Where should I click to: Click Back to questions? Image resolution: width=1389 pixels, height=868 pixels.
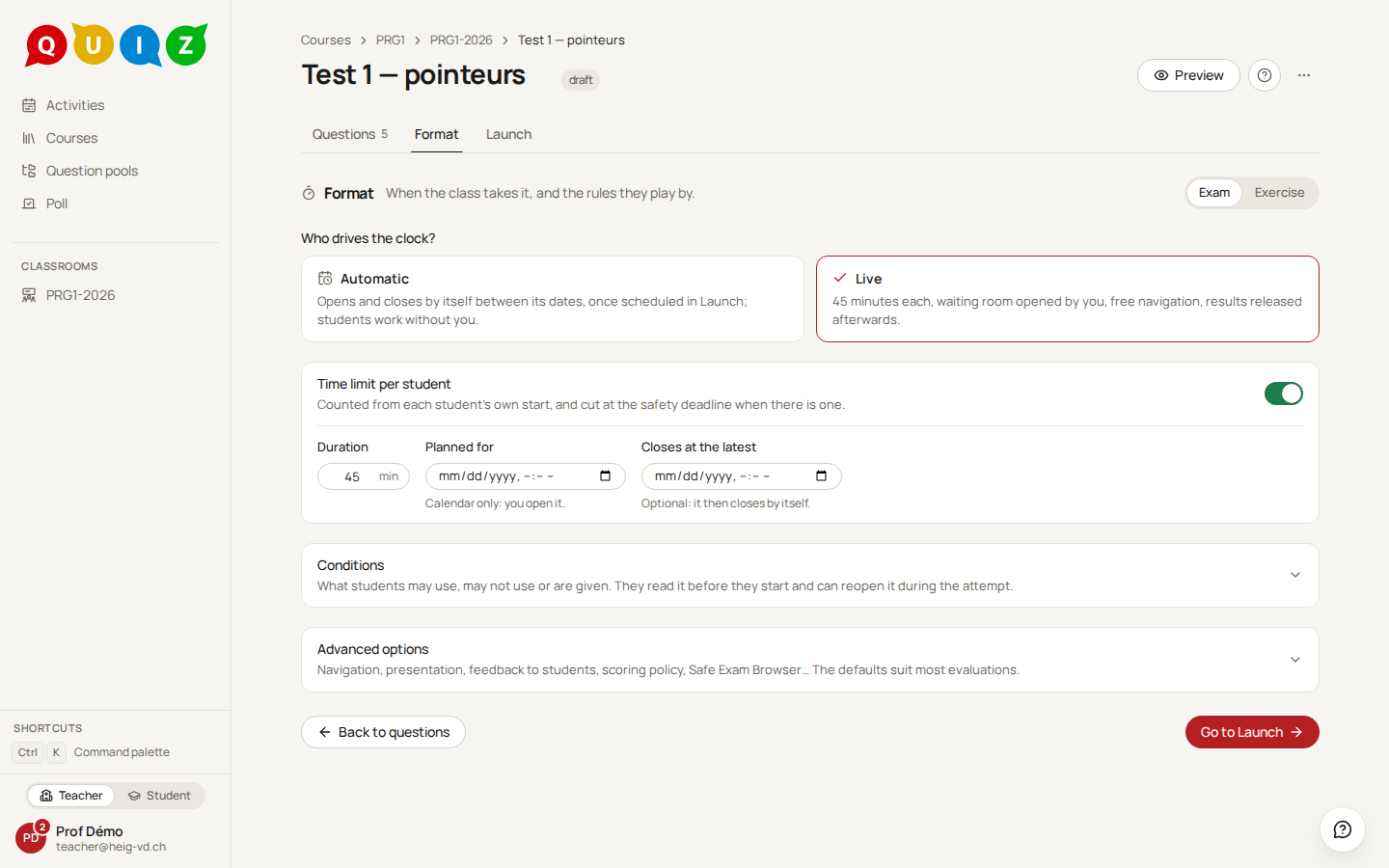383,732
